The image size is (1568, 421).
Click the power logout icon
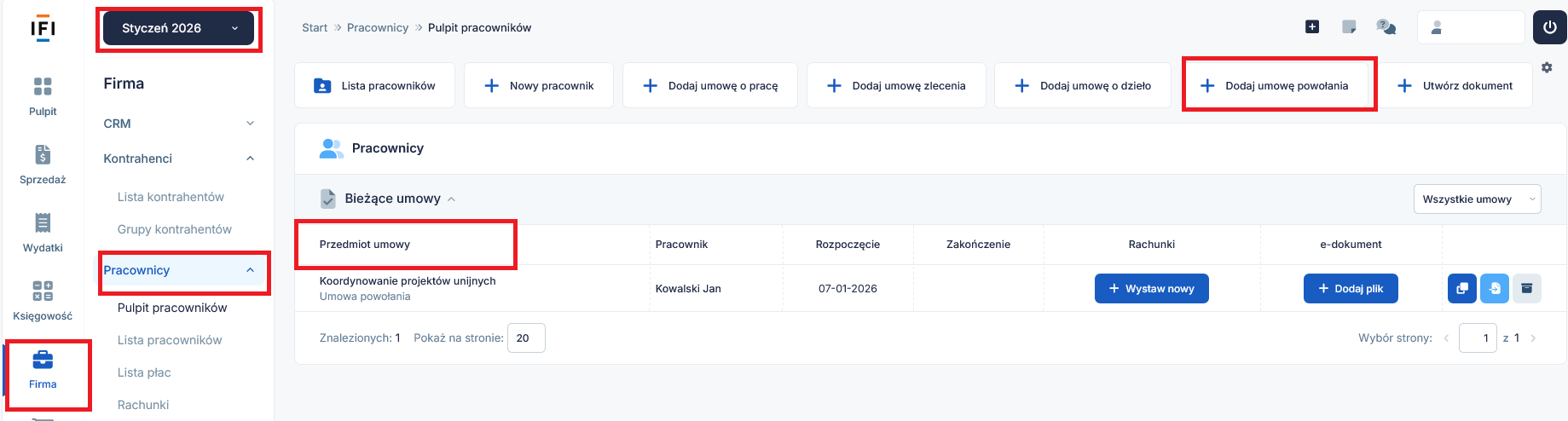(1549, 27)
